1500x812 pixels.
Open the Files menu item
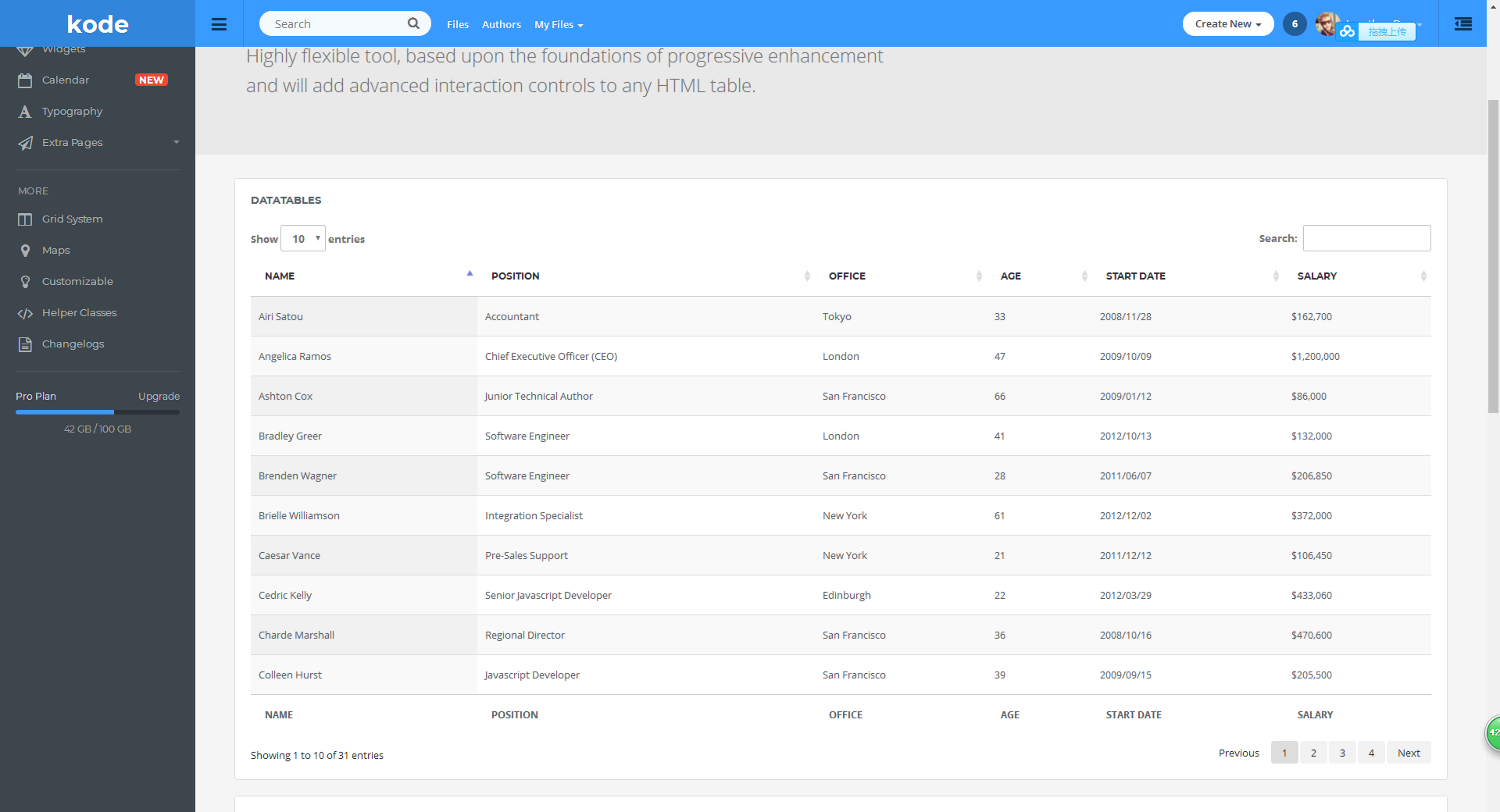coord(458,24)
